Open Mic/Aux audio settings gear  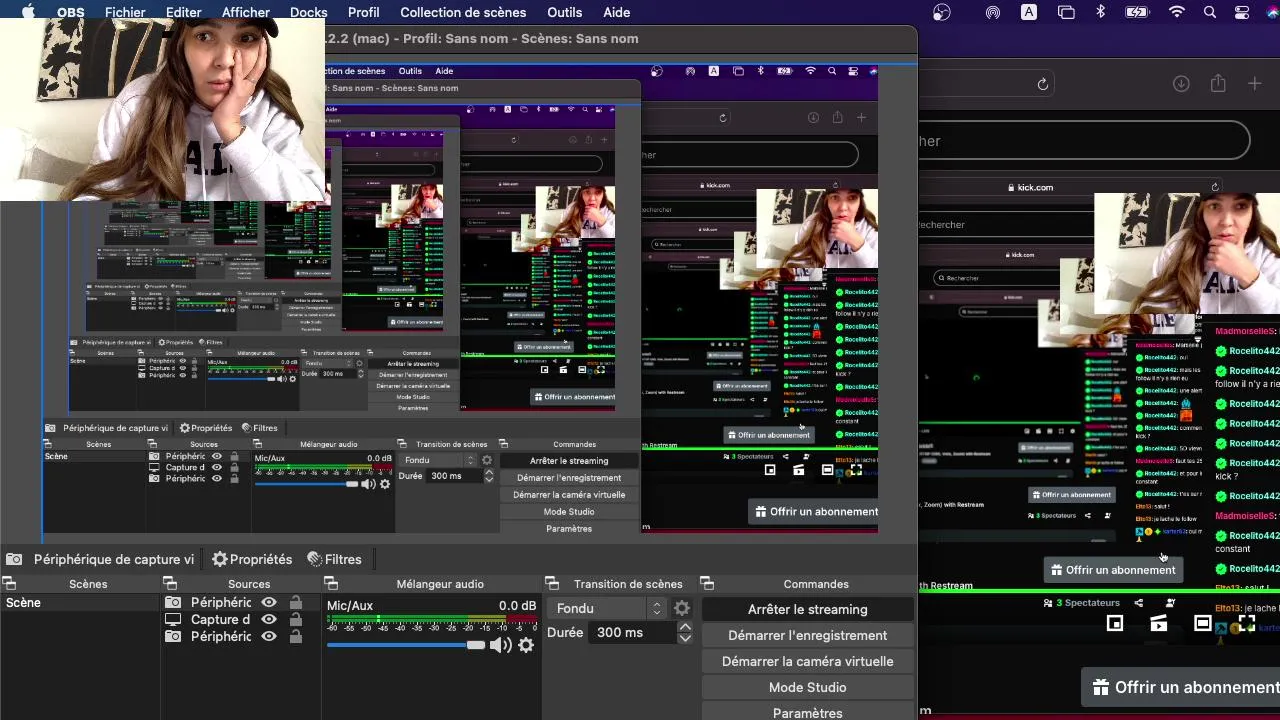coord(526,645)
